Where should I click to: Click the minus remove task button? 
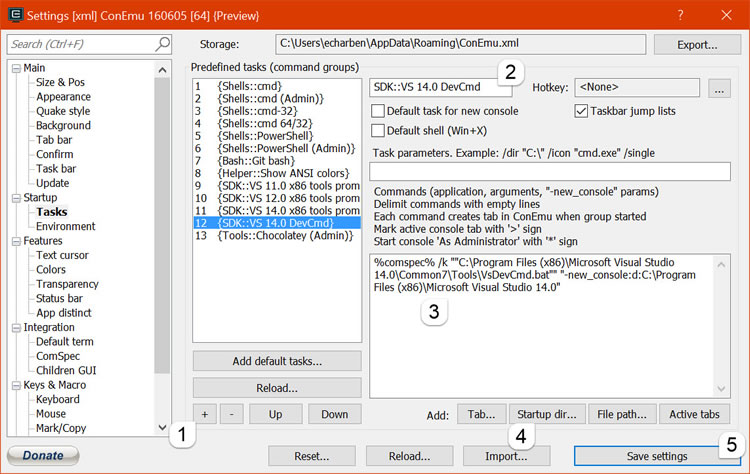click(232, 414)
